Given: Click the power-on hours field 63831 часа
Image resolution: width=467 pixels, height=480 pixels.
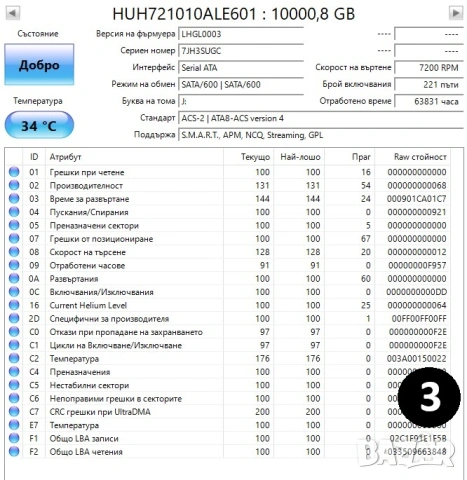Looking at the screenshot, I should pyautogui.click(x=429, y=101).
